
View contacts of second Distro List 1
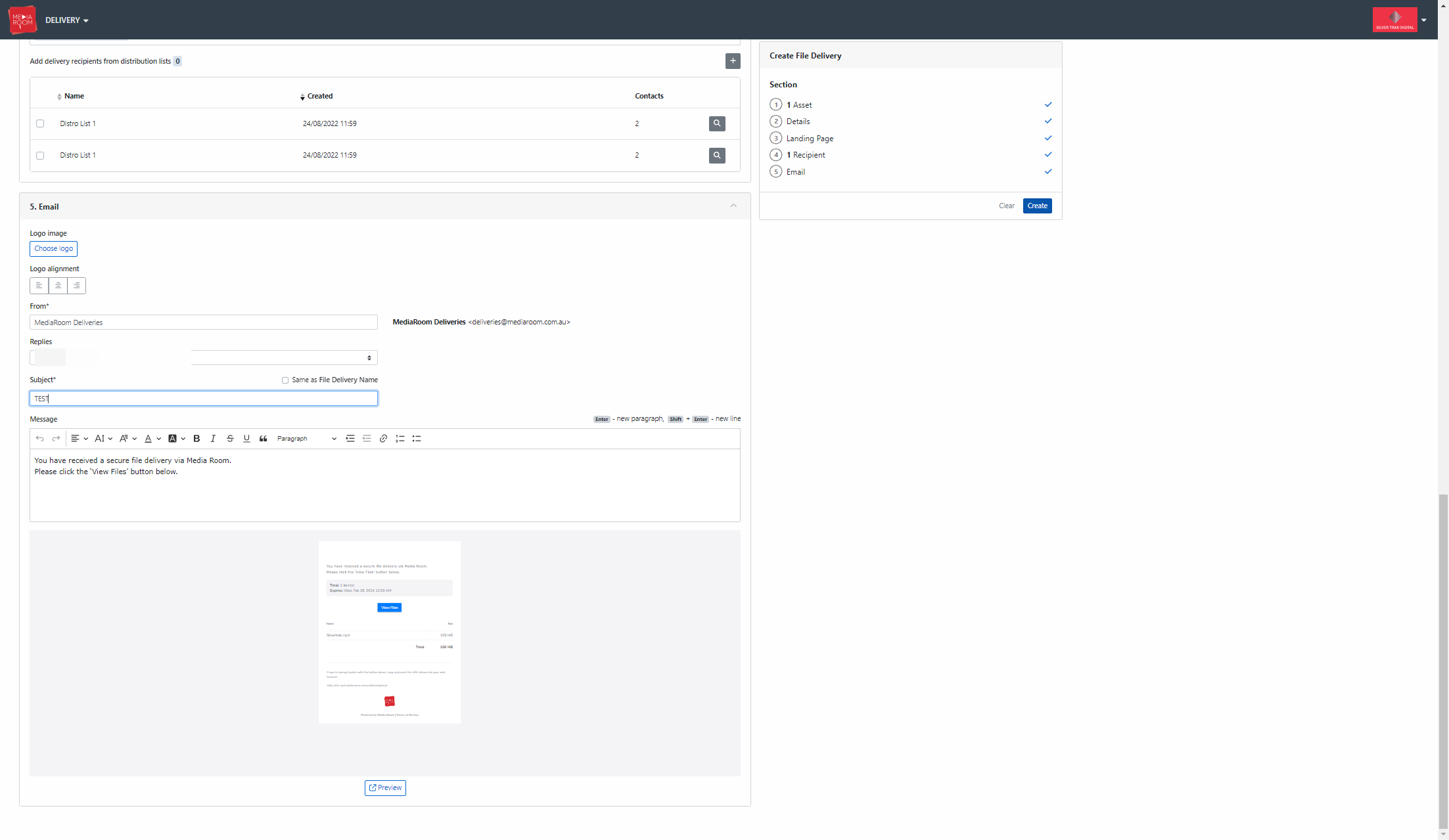[717, 156]
